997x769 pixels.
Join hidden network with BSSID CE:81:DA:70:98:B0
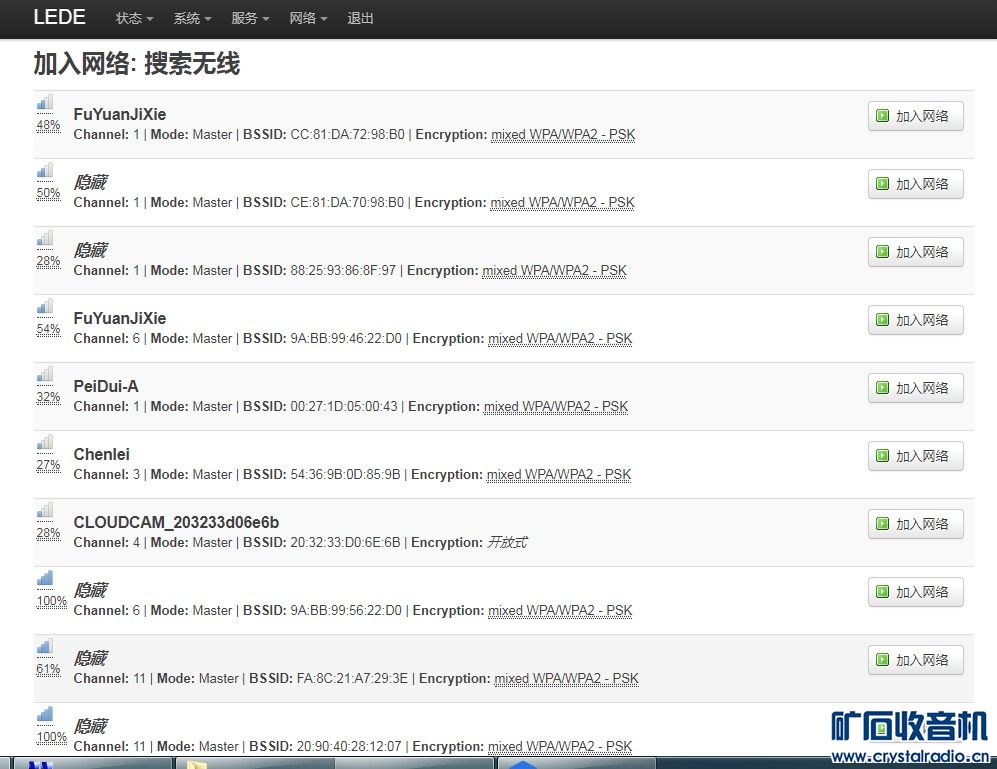point(915,184)
